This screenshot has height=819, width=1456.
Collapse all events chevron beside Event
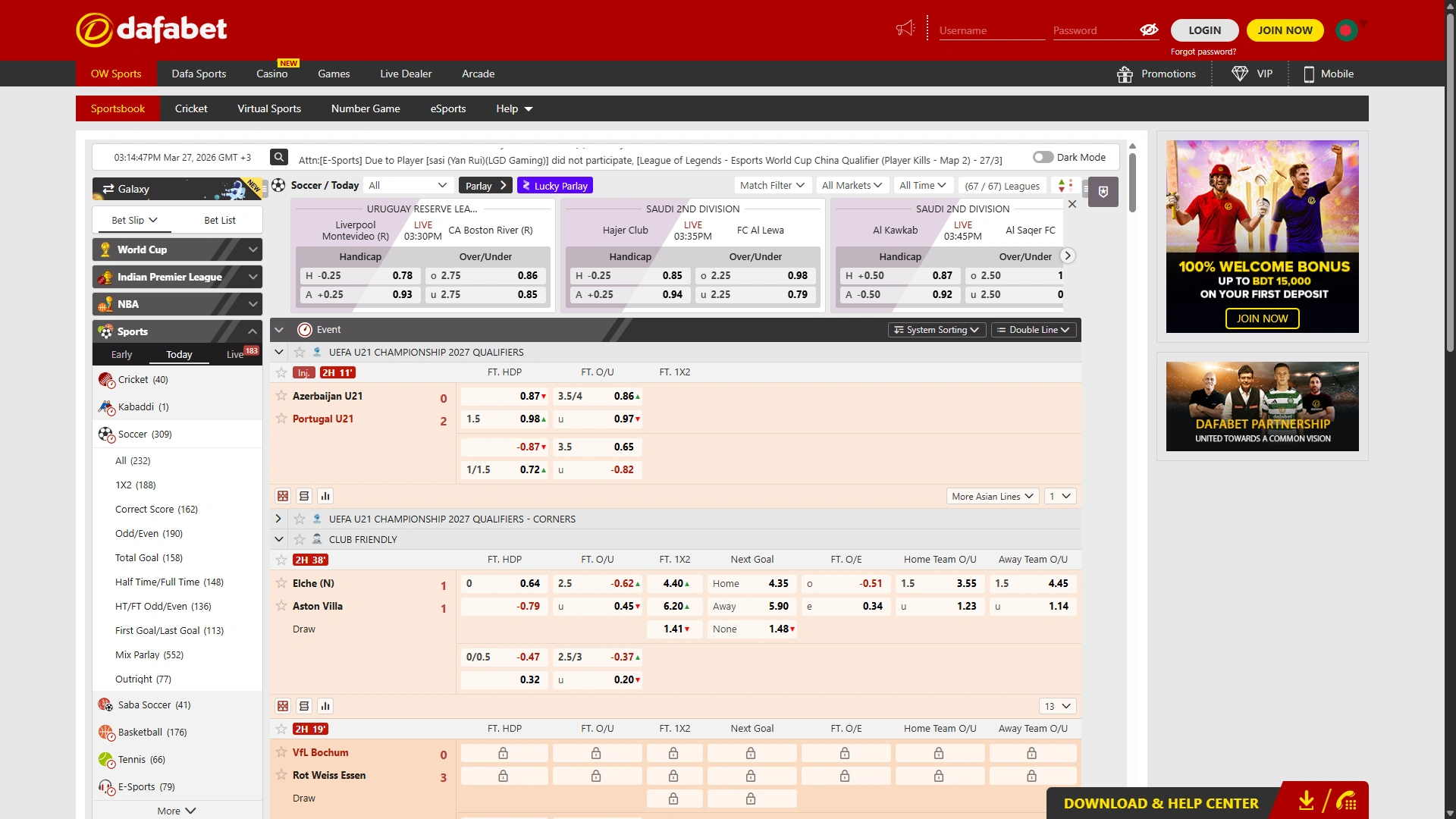coord(279,330)
